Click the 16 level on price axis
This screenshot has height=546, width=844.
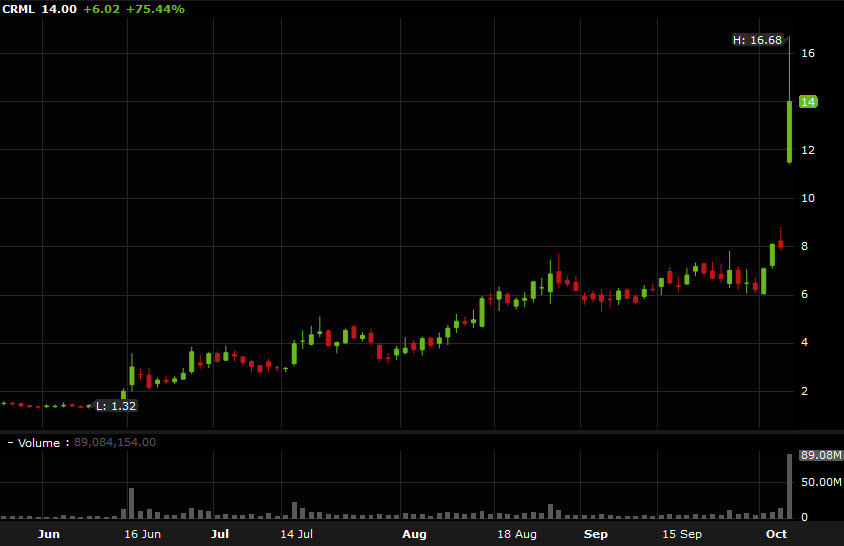click(x=807, y=53)
